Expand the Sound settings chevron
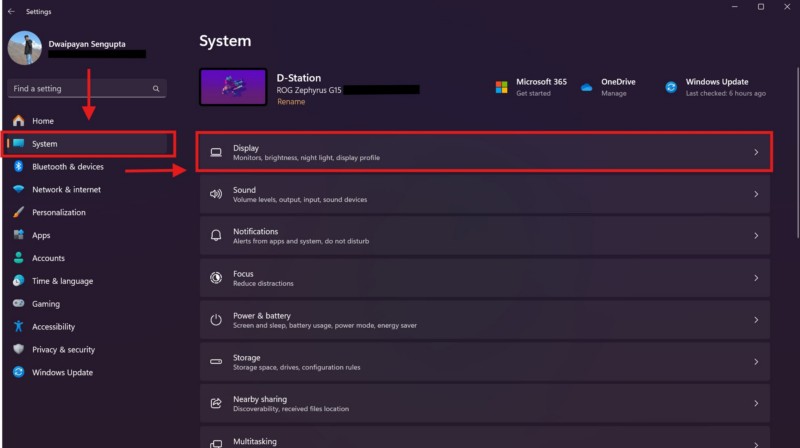This screenshot has height=448, width=800. [x=756, y=194]
